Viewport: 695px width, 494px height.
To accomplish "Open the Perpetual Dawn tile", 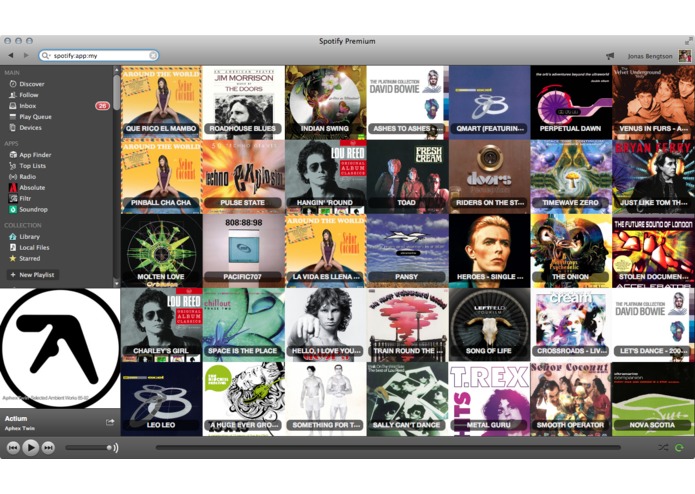I will click(x=571, y=103).
